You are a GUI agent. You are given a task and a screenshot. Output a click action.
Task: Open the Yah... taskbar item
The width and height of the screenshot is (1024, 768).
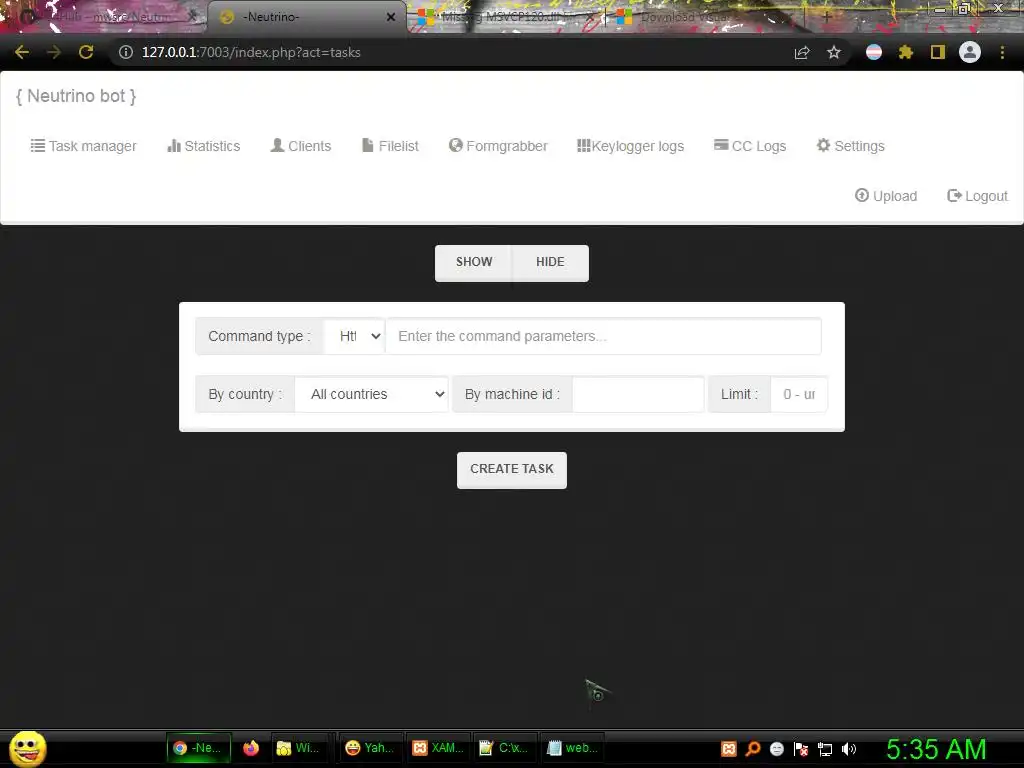(x=370, y=748)
